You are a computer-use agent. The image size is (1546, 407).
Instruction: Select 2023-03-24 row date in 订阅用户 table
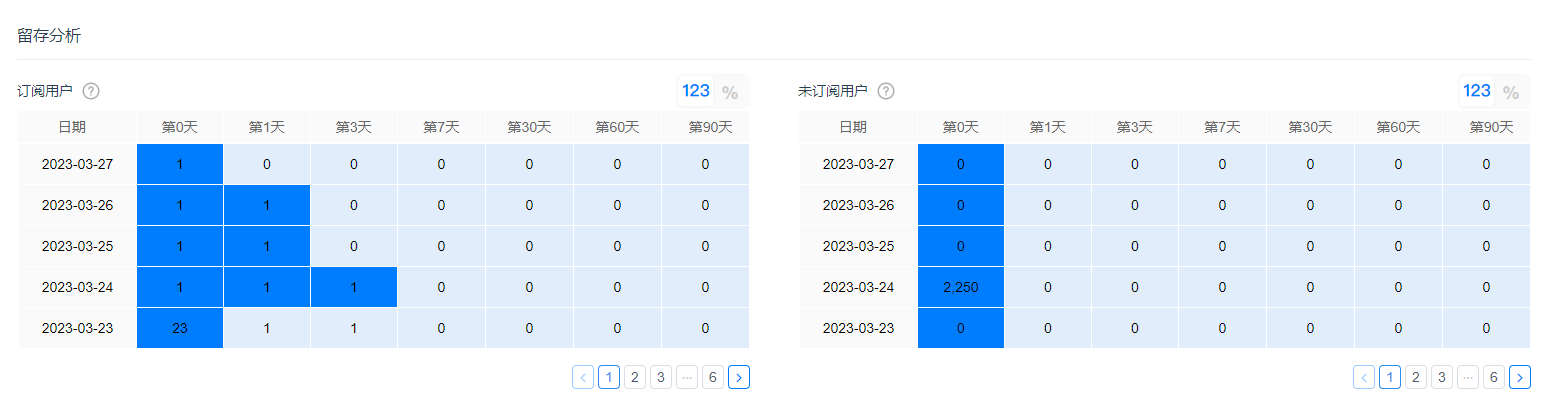(x=77, y=287)
